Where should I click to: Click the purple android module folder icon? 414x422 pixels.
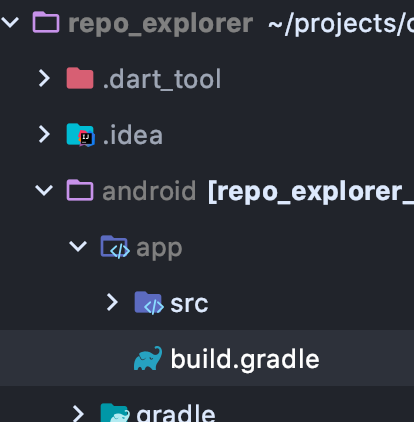tap(80, 190)
